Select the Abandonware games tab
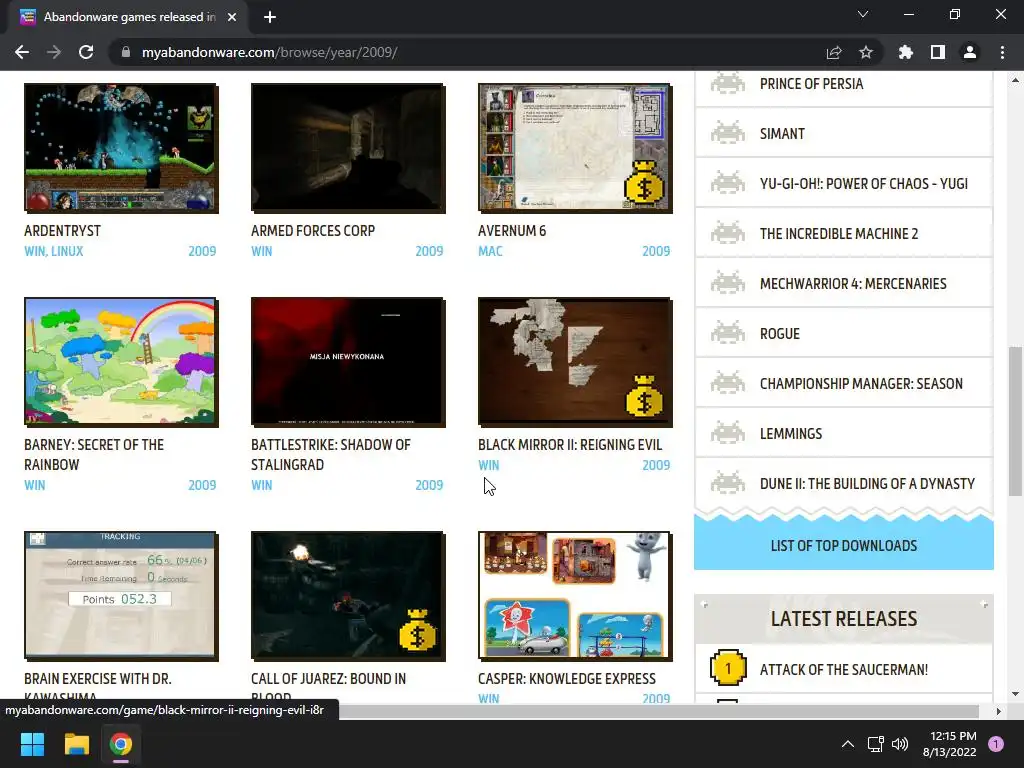 click(x=127, y=17)
